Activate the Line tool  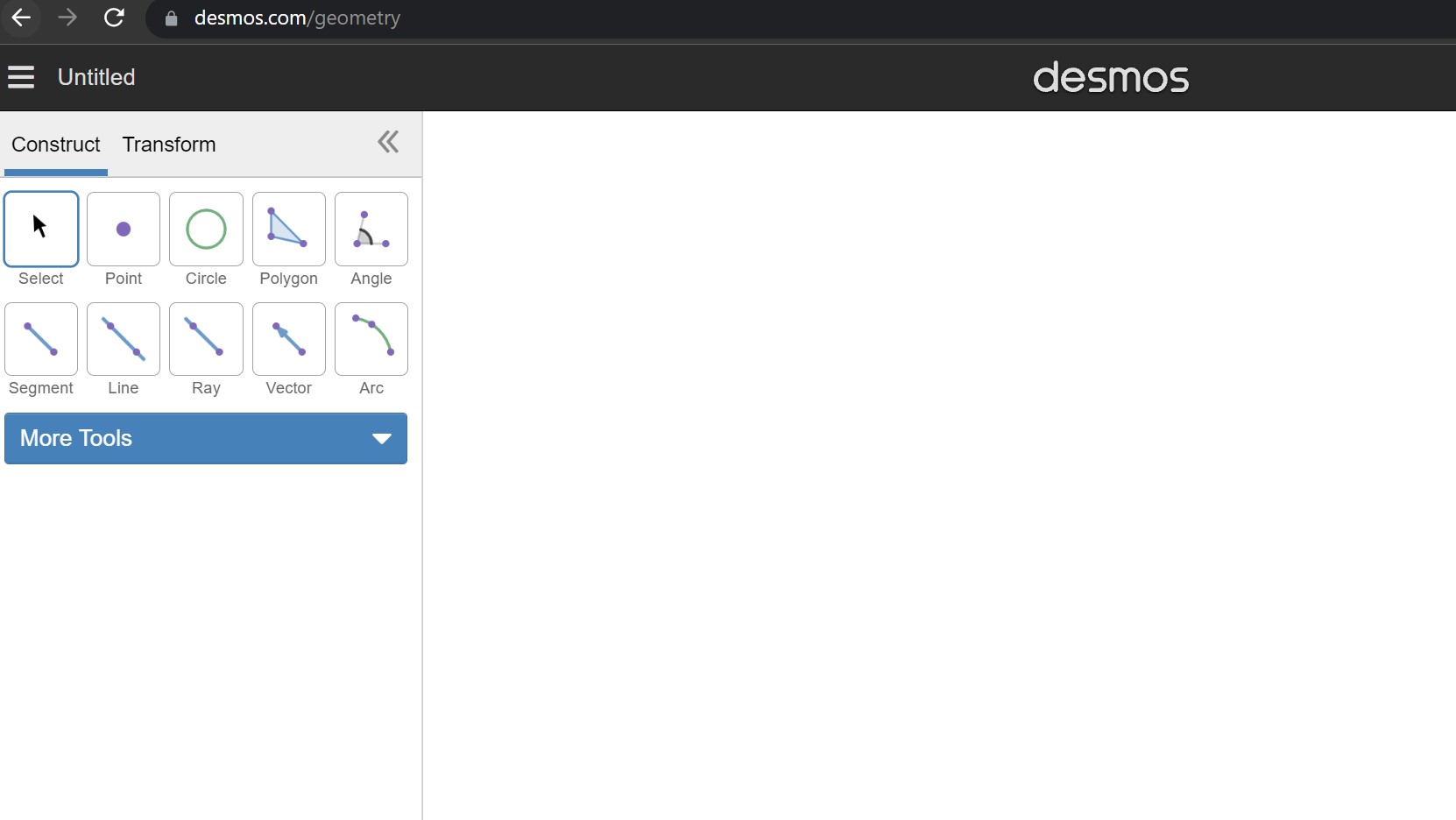coord(124,339)
